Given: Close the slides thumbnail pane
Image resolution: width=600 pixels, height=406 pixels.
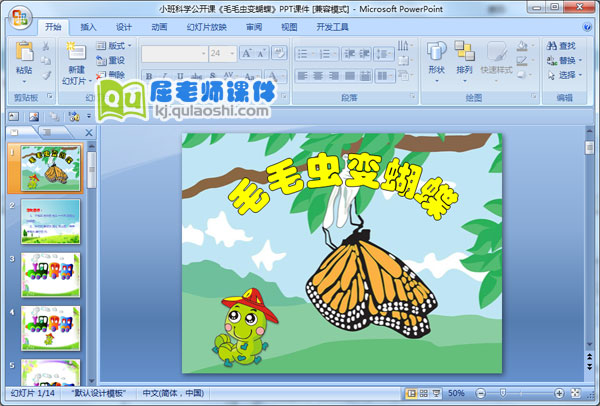Looking at the screenshot, I should pos(89,133).
